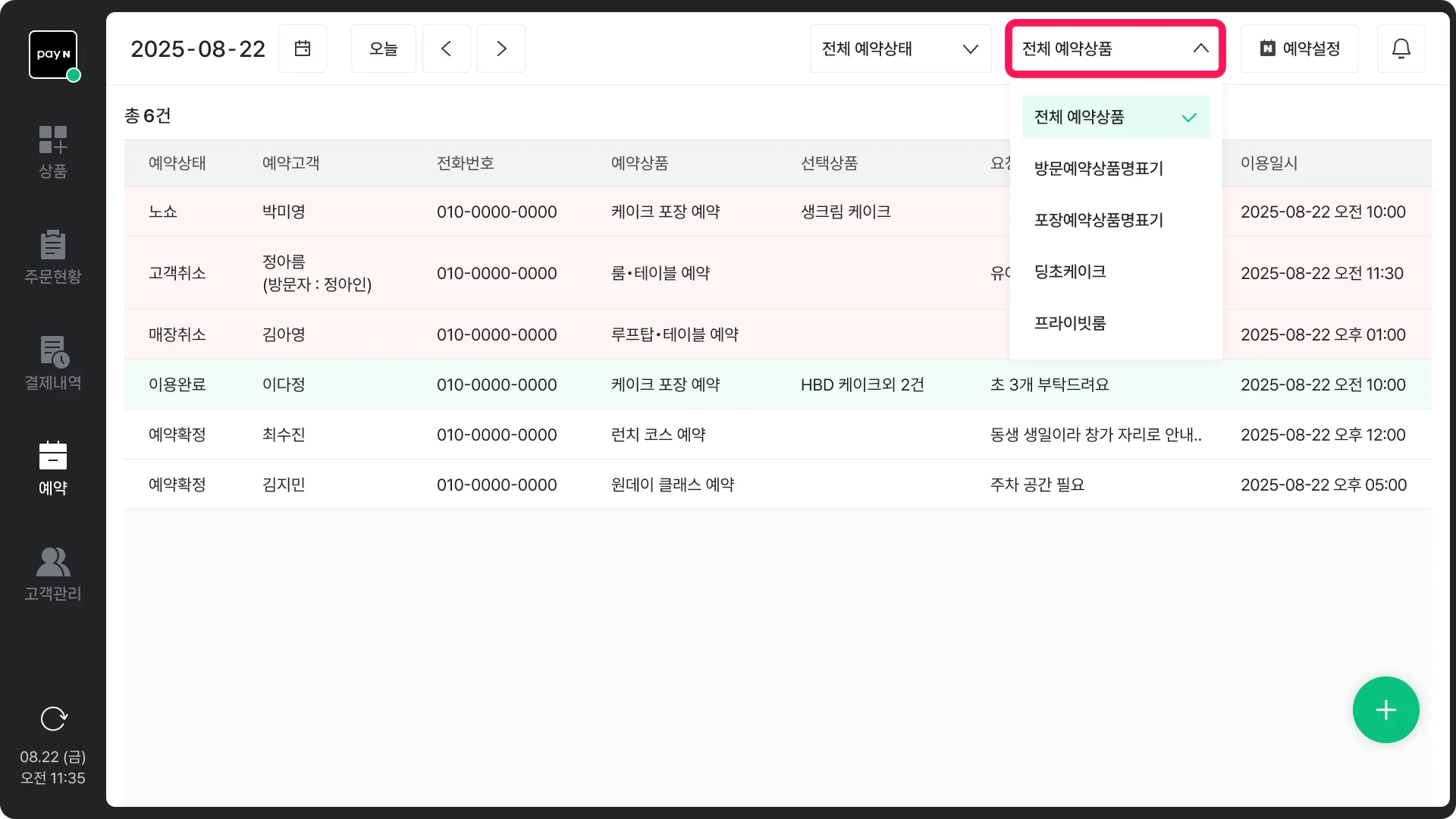Open 주문현황 order status in sidebar
The image size is (1456, 819).
(x=53, y=257)
